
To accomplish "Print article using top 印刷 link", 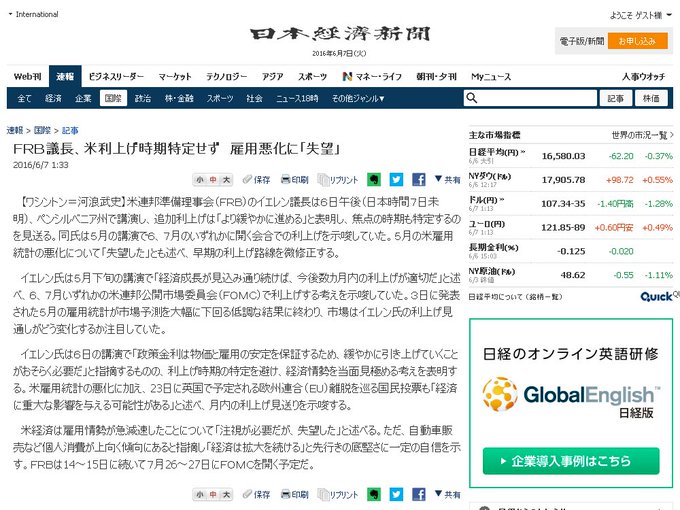I will point(294,180).
